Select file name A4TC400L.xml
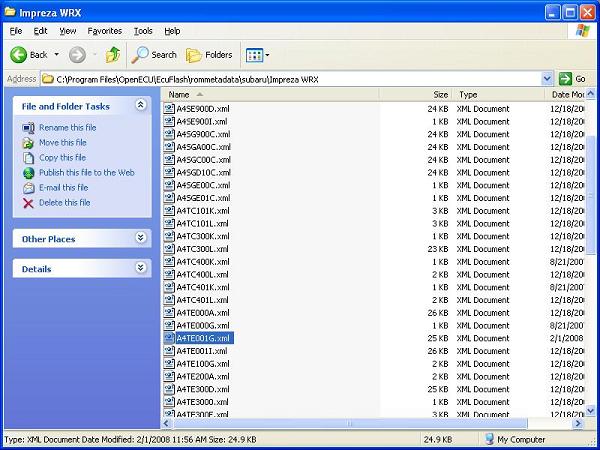Viewport: 600px width, 450px height. tap(202, 274)
